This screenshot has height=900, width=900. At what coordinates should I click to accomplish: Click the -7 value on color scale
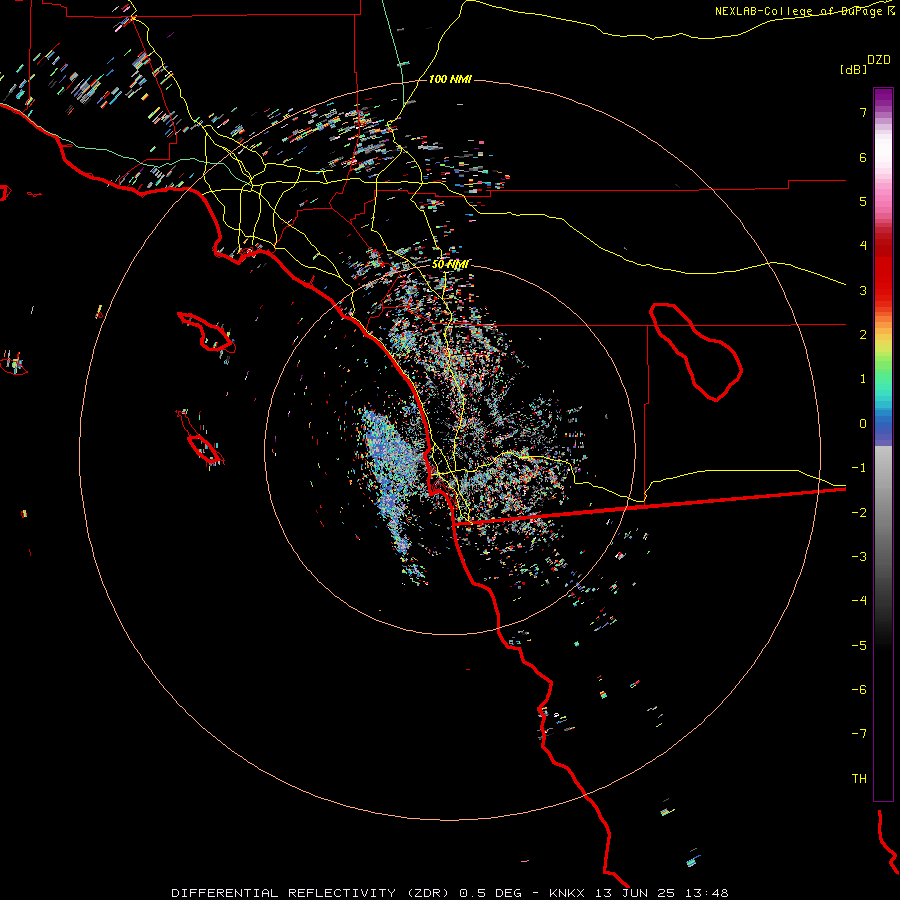[x=859, y=734]
